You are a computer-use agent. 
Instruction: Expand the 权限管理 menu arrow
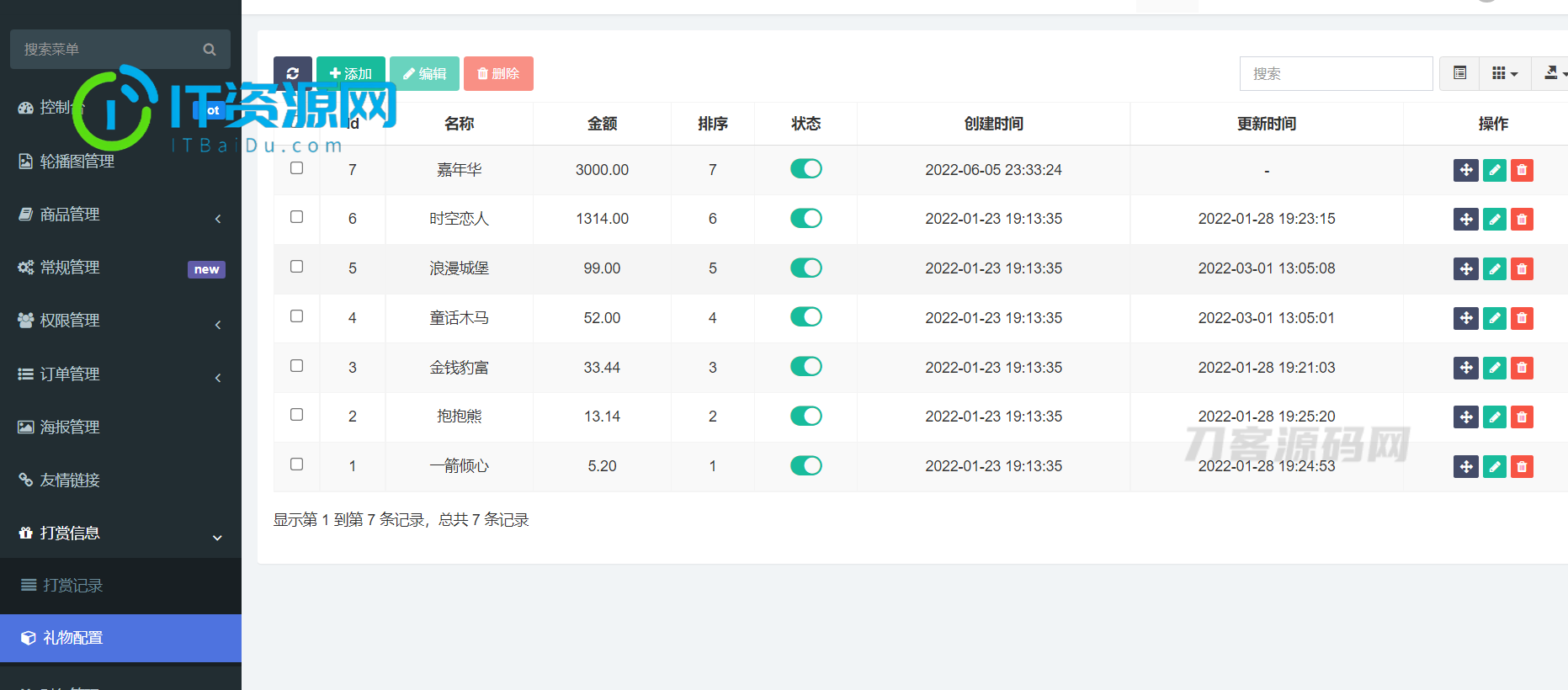click(x=218, y=325)
